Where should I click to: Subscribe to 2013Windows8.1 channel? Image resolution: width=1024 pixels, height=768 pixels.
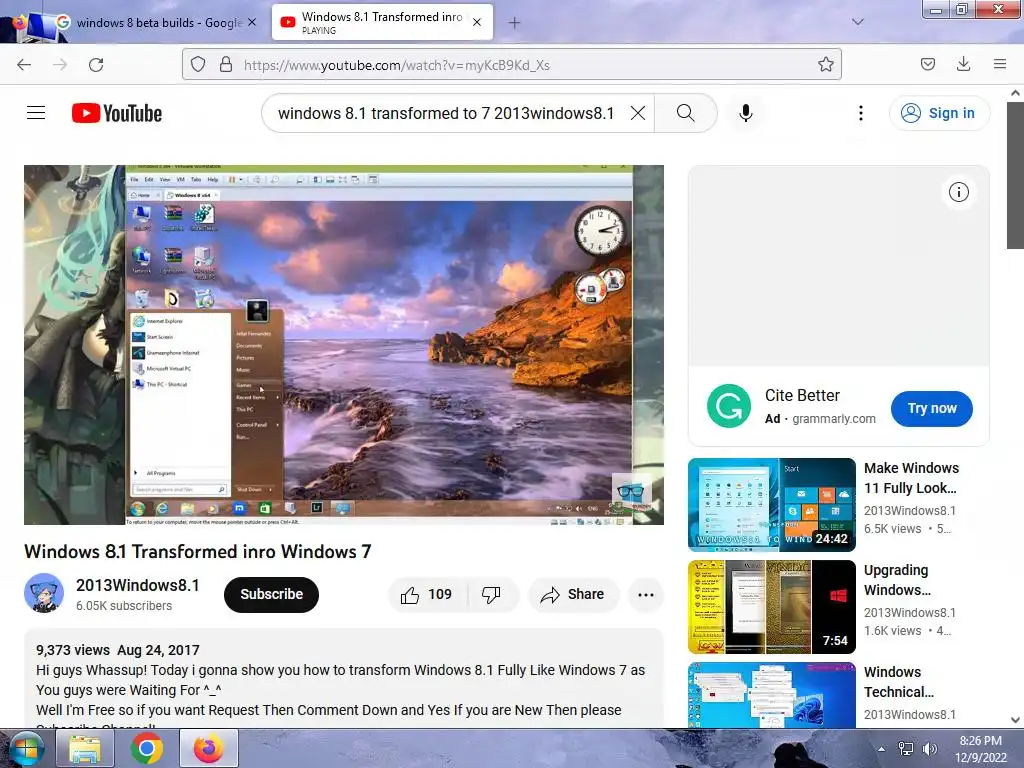[271, 594]
